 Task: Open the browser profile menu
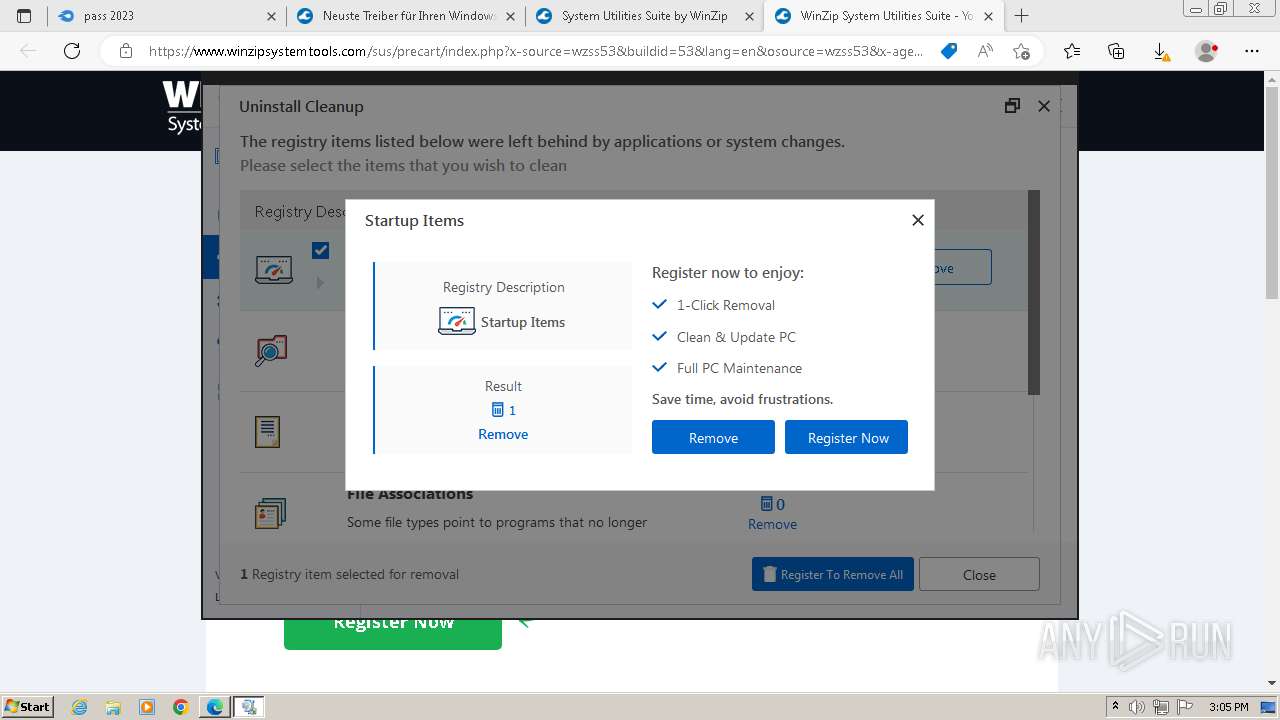pos(1207,51)
